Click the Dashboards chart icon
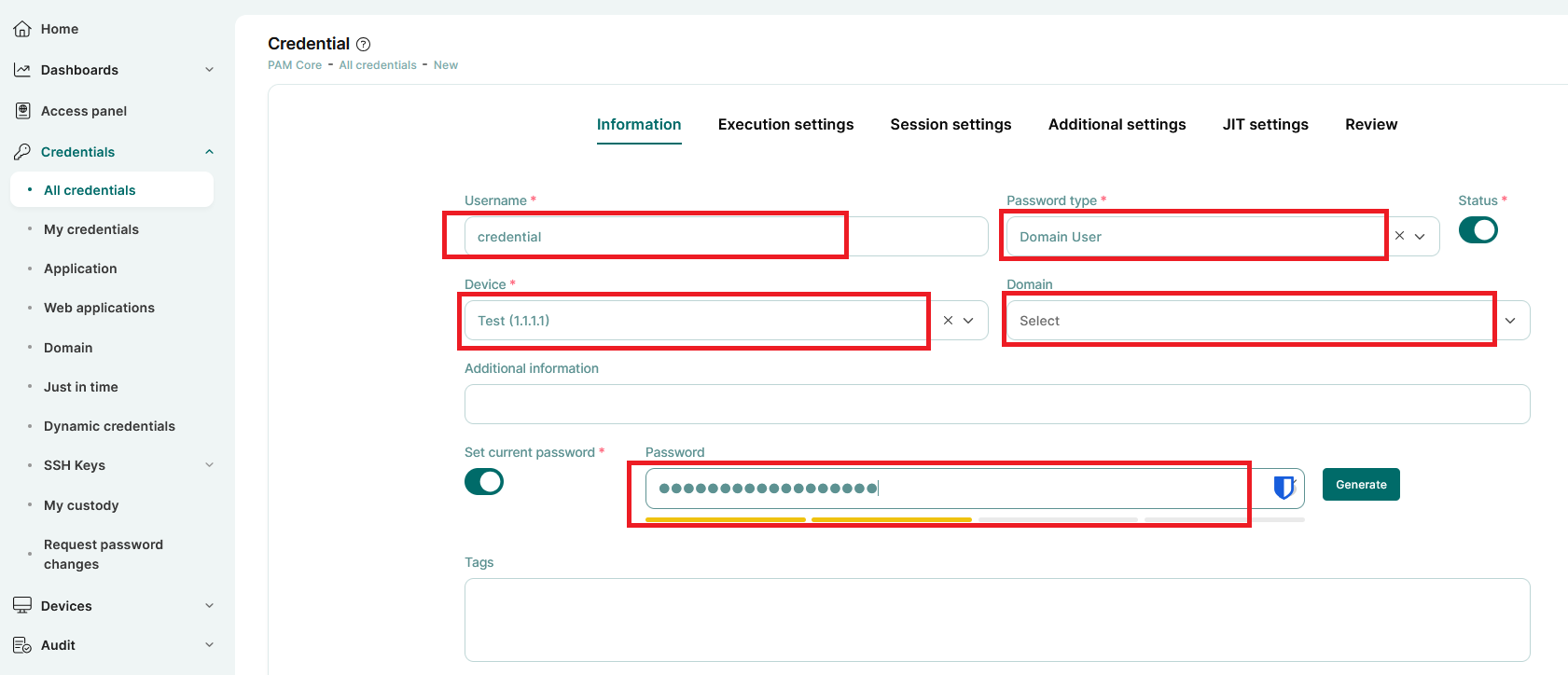The height and width of the screenshot is (675, 1568). click(x=22, y=70)
